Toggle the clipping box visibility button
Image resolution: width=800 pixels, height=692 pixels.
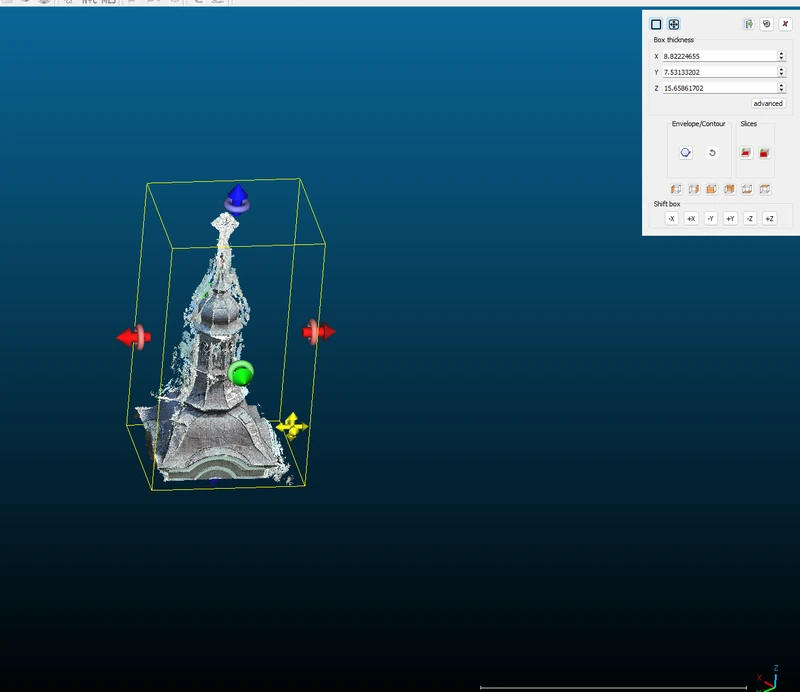(656, 24)
